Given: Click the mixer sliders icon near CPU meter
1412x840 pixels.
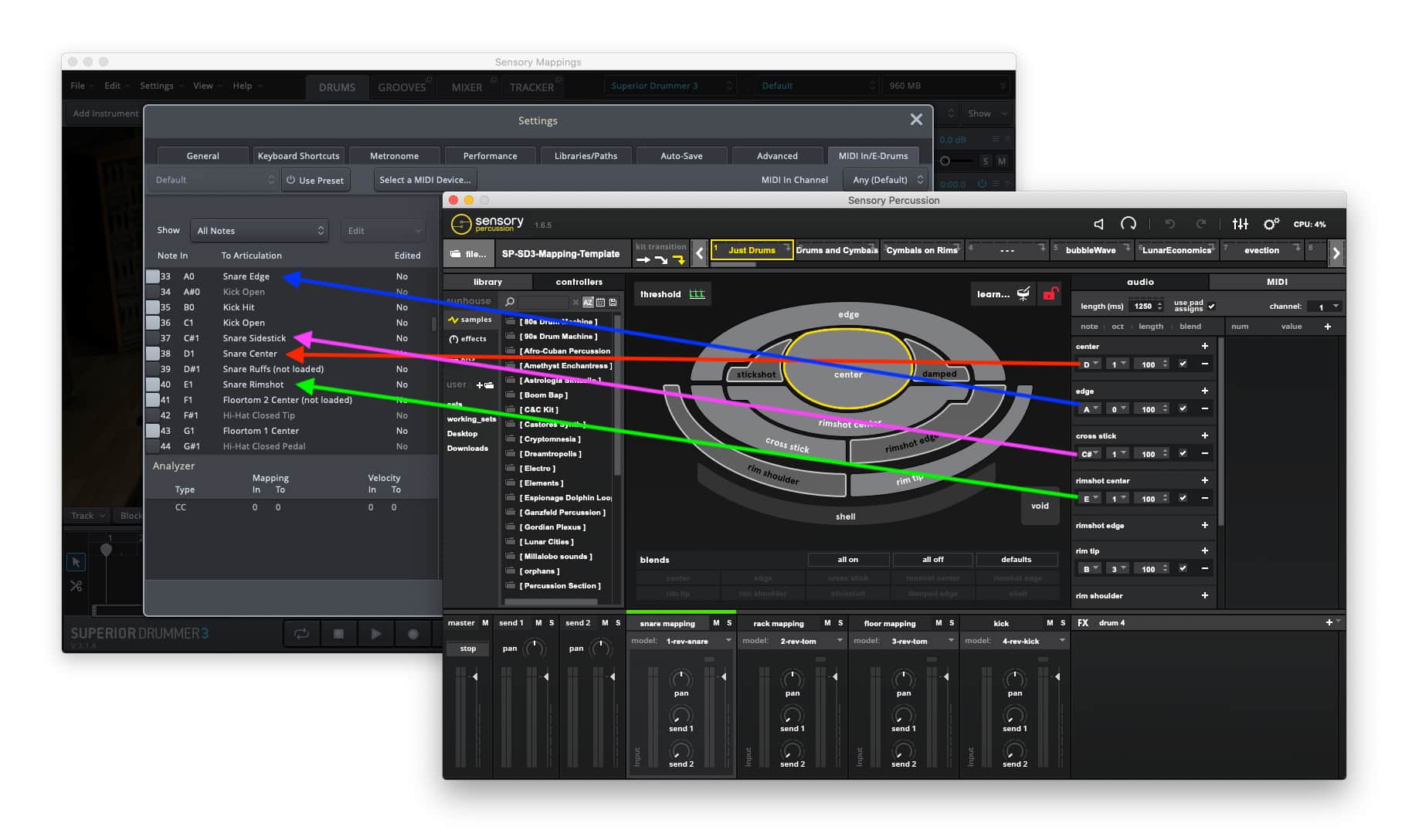Looking at the screenshot, I should pos(1240,223).
